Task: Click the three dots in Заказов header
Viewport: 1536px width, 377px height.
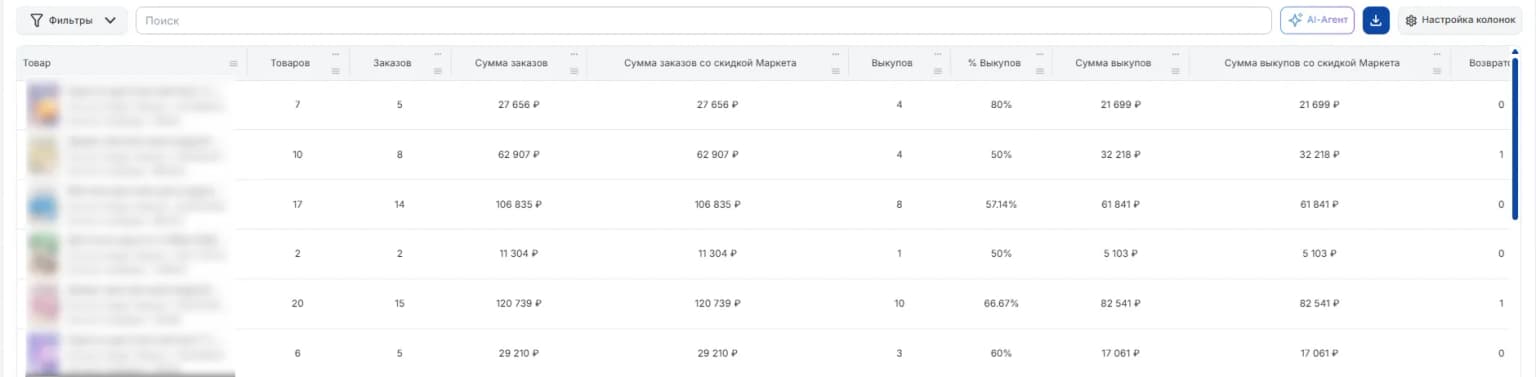Action: pos(438,54)
